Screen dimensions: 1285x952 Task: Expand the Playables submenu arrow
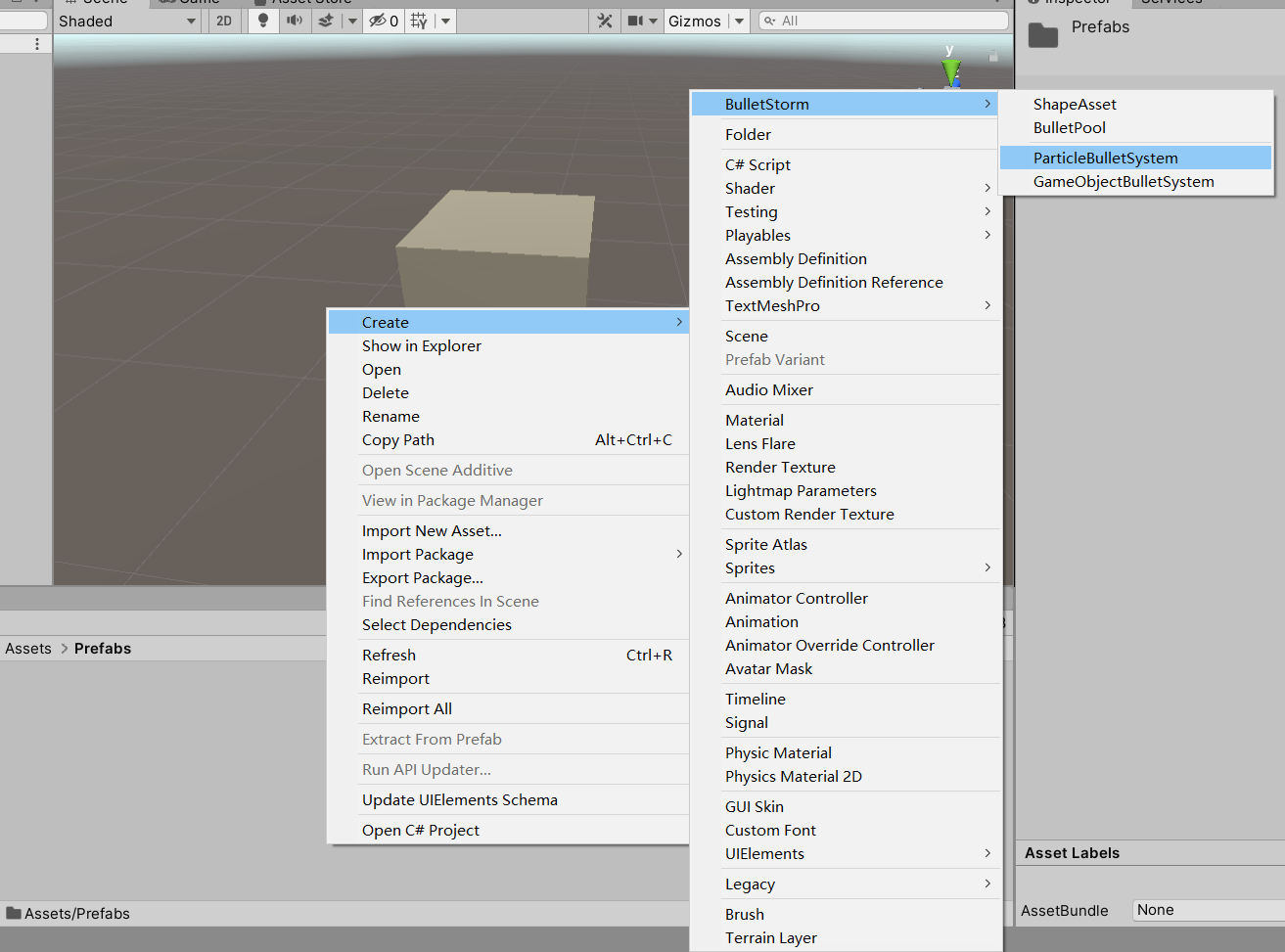point(987,235)
